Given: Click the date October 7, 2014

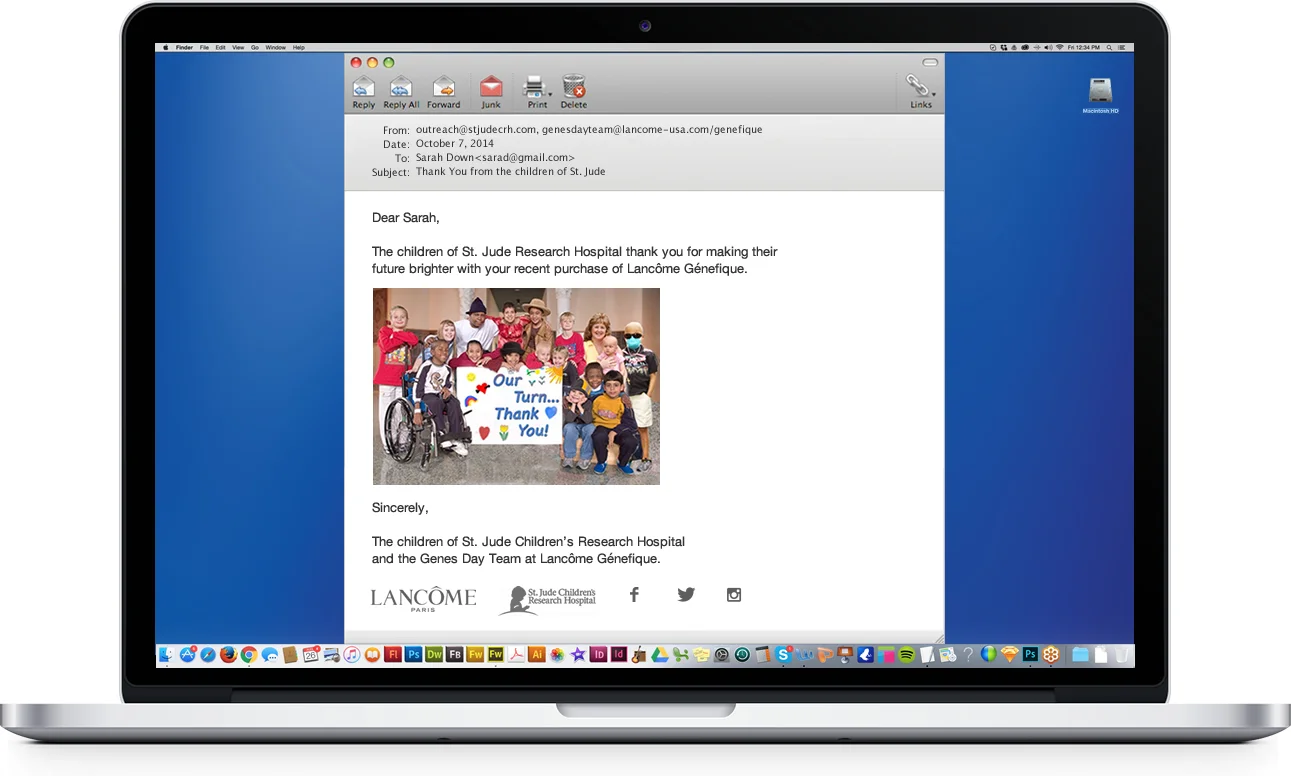Looking at the screenshot, I should [455, 144].
